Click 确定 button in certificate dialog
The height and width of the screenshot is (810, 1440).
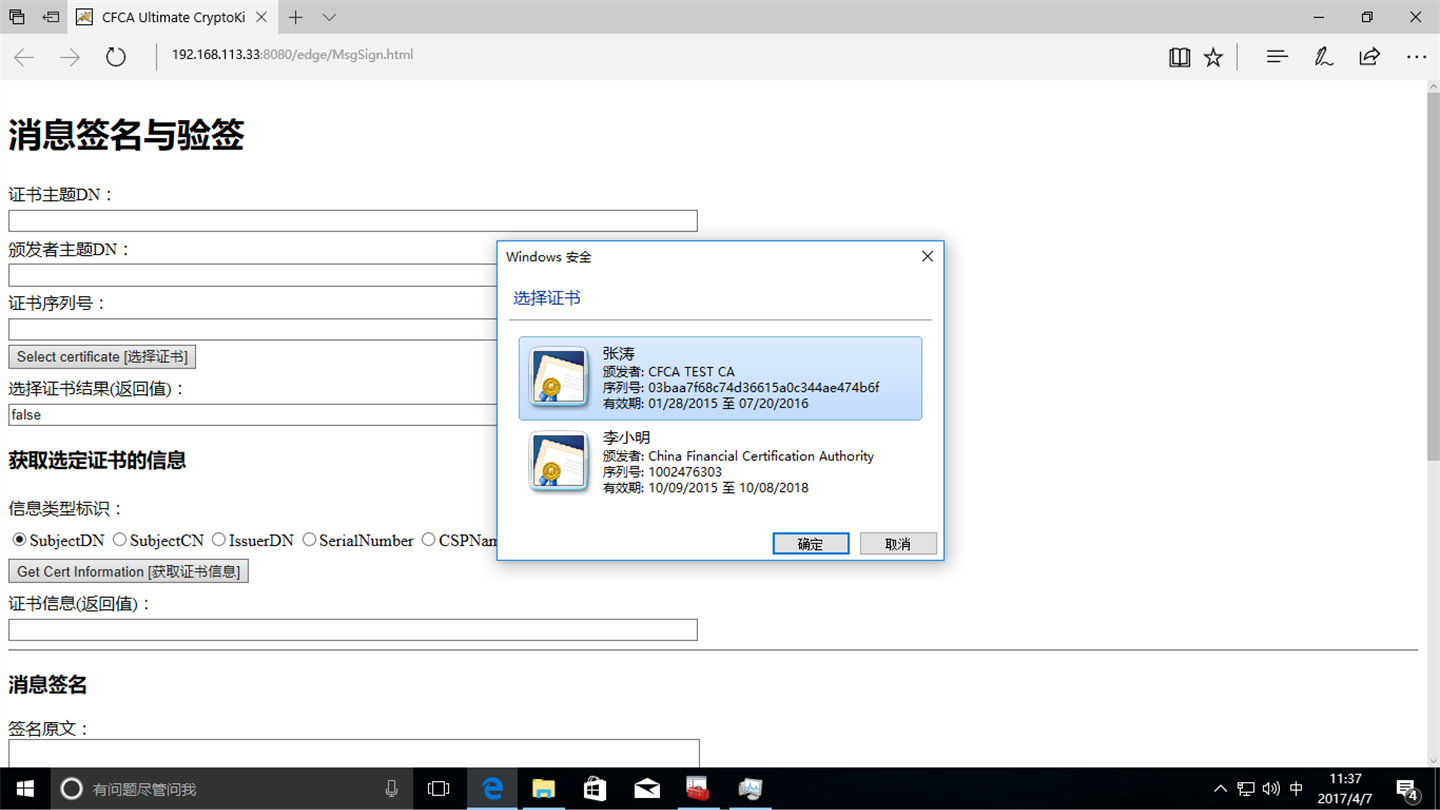[x=811, y=543]
